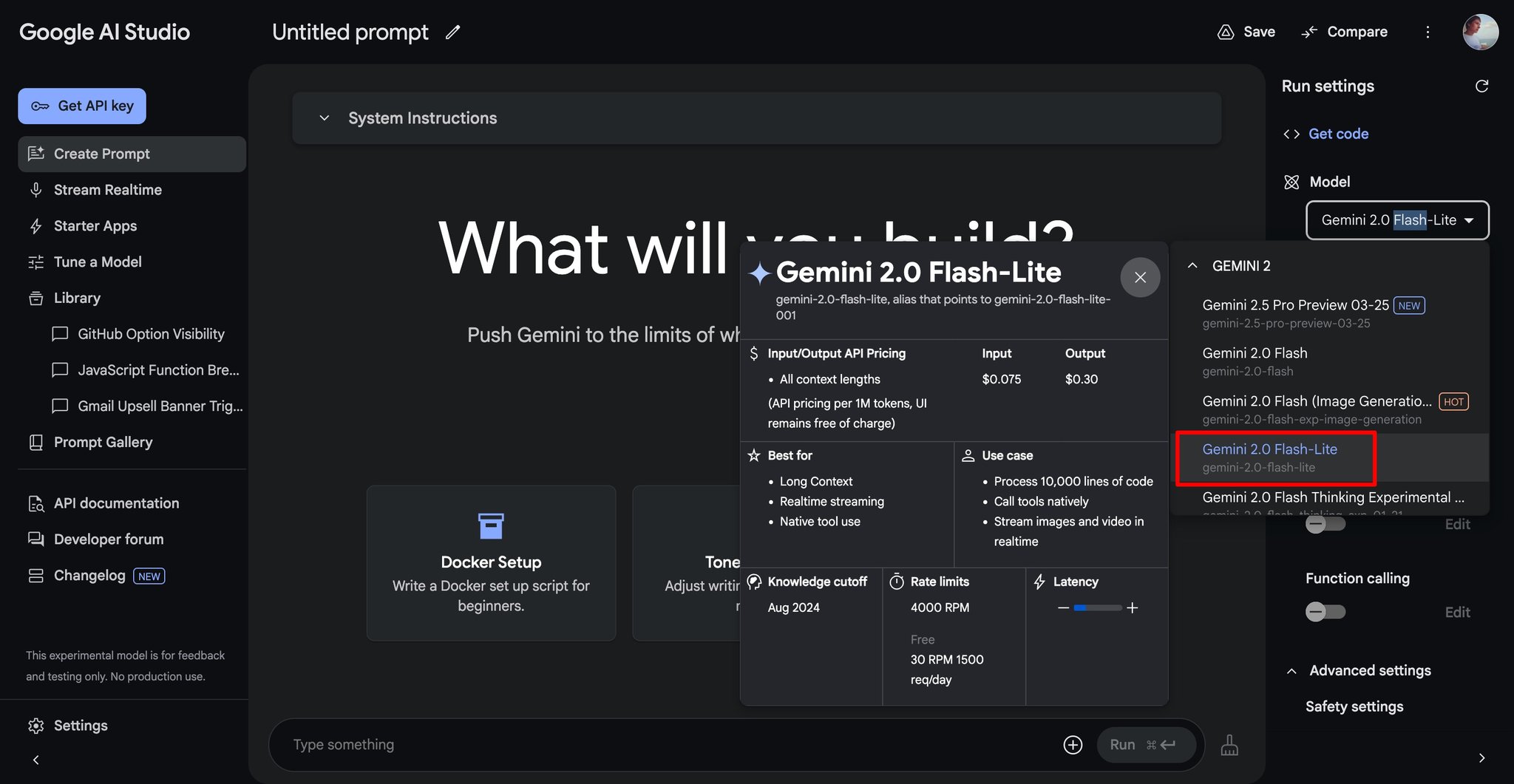
Task: Open Stream Realtime
Action: click(108, 190)
